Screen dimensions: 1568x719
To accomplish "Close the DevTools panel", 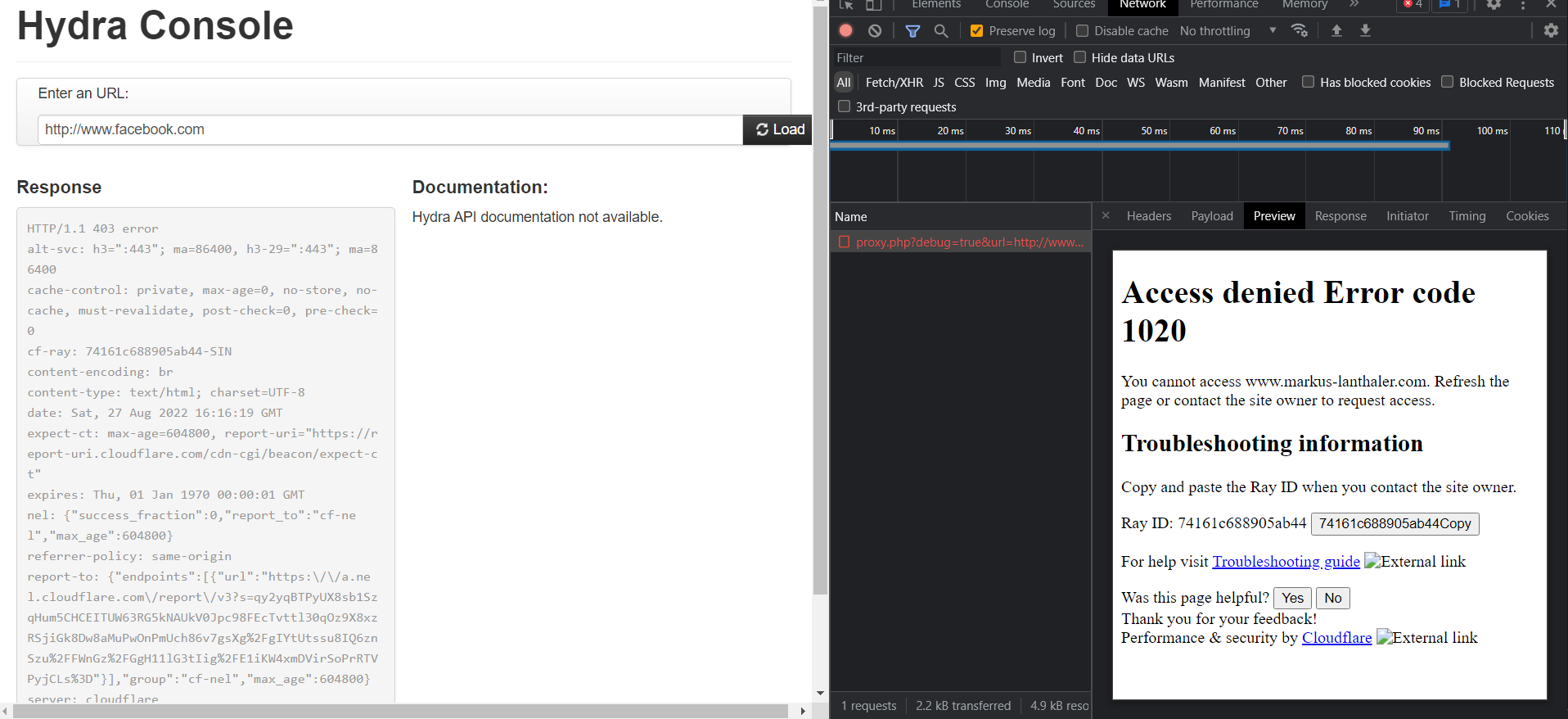I will click(x=1551, y=4).
